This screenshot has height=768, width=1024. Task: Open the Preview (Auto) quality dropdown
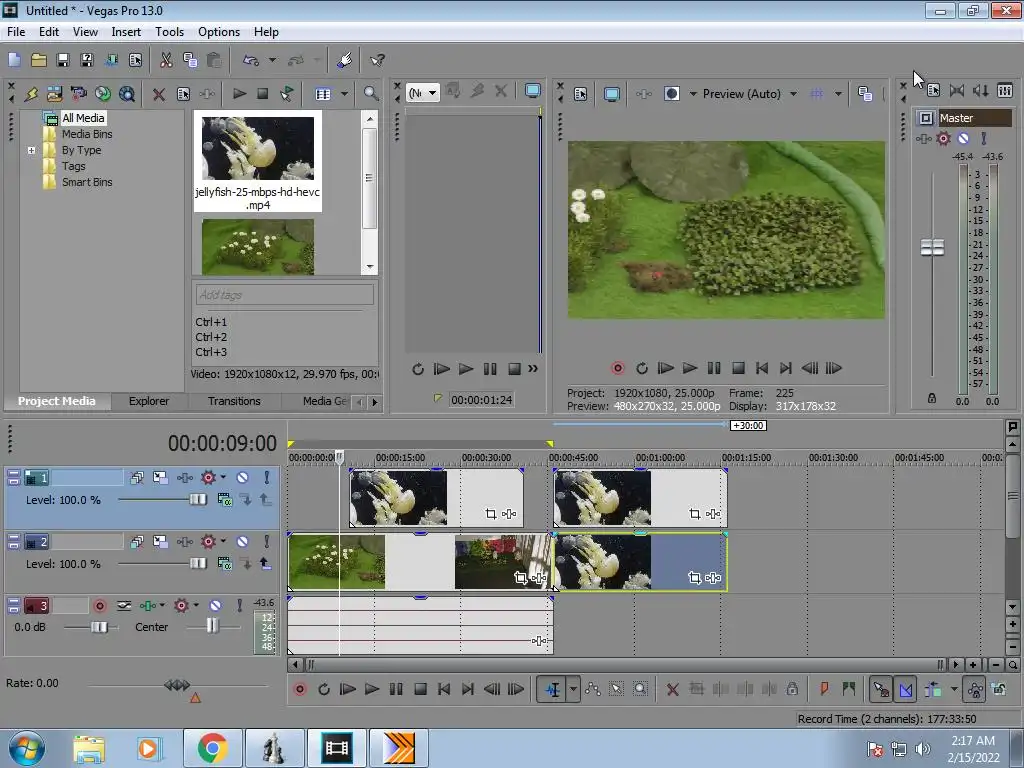tap(793, 94)
